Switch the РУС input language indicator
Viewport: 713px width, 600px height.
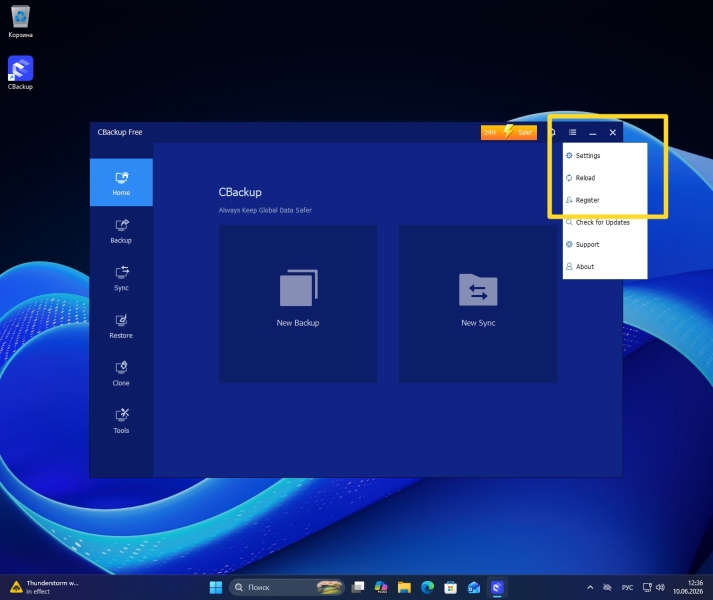tap(628, 587)
